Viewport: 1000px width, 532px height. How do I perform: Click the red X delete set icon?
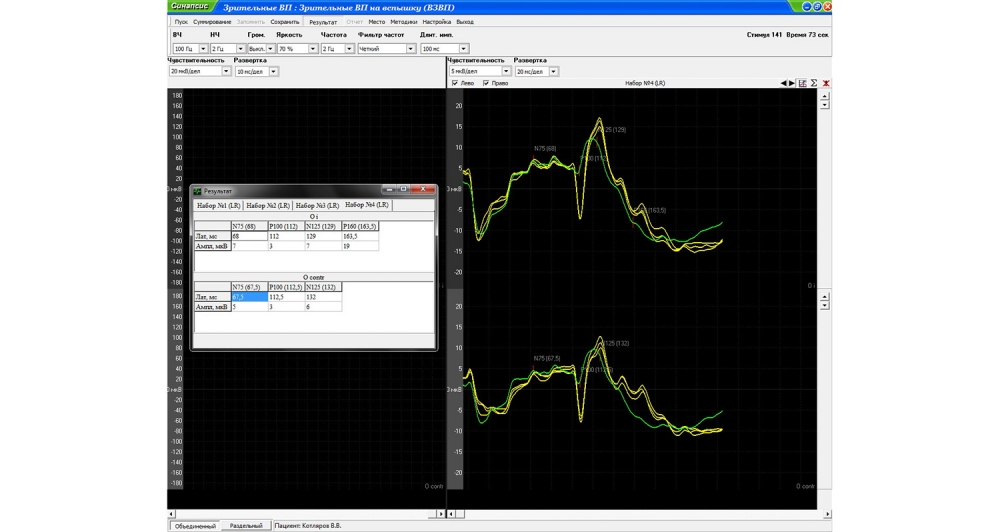[826, 83]
